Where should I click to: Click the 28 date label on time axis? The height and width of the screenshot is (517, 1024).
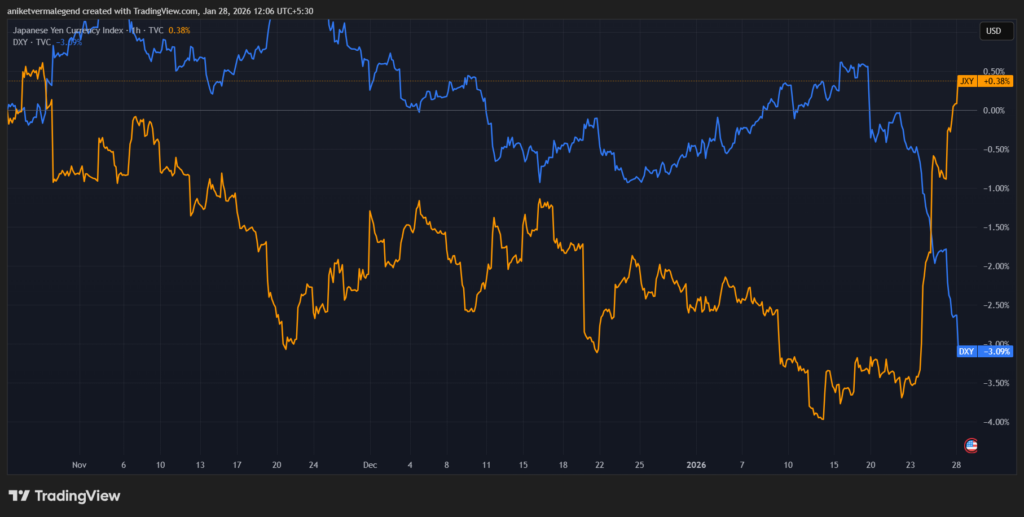pyautogui.click(x=955, y=465)
